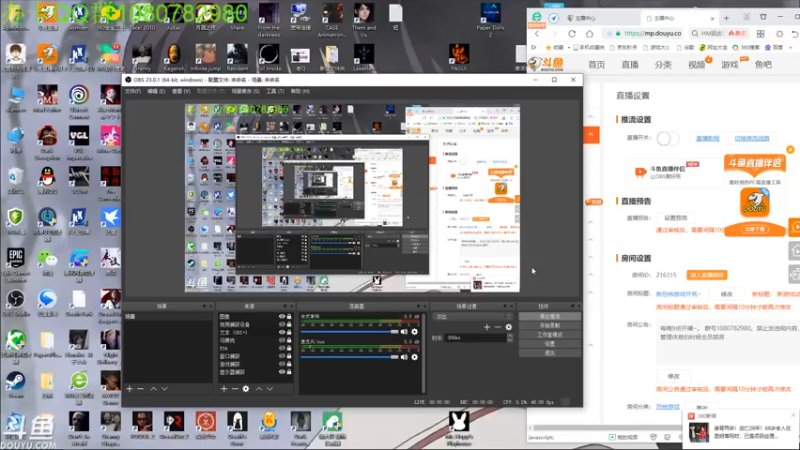Open source properties gear in Sources panel

(246, 389)
